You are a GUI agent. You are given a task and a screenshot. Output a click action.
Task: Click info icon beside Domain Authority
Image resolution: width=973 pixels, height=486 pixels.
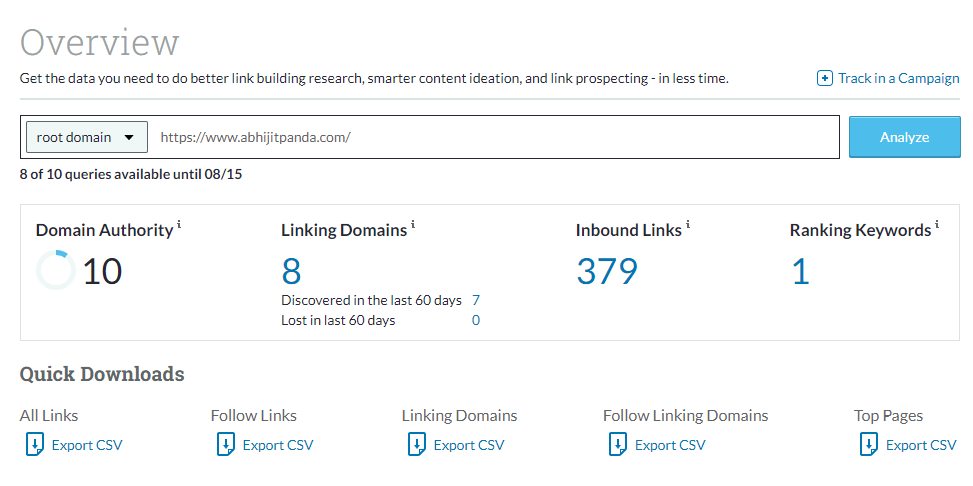[179, 225]
